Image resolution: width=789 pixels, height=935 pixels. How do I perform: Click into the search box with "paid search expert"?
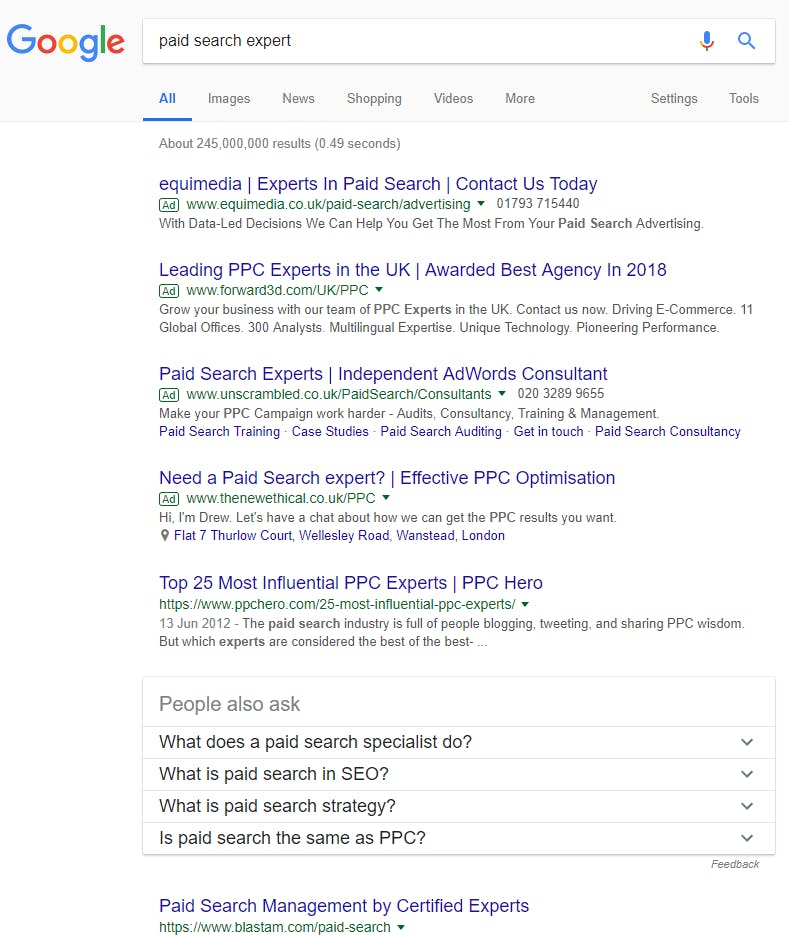click(420, 41)
